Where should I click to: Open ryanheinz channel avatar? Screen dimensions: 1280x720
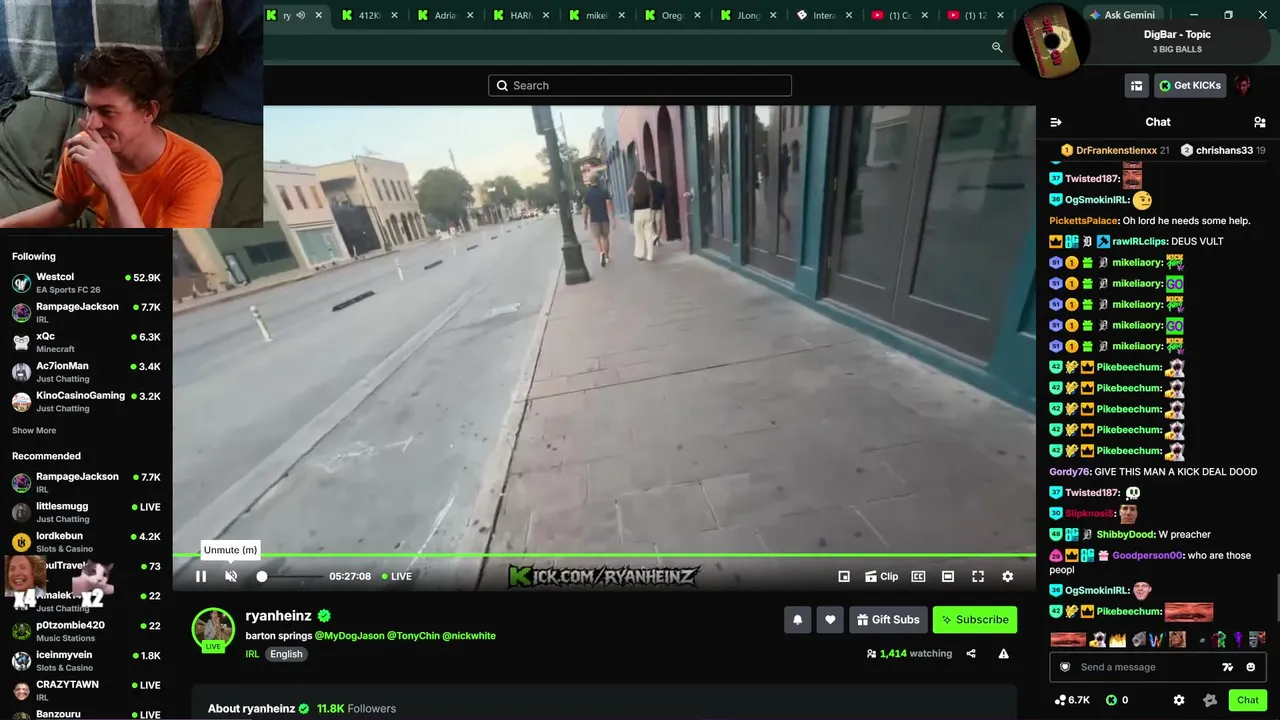[213, 629]
